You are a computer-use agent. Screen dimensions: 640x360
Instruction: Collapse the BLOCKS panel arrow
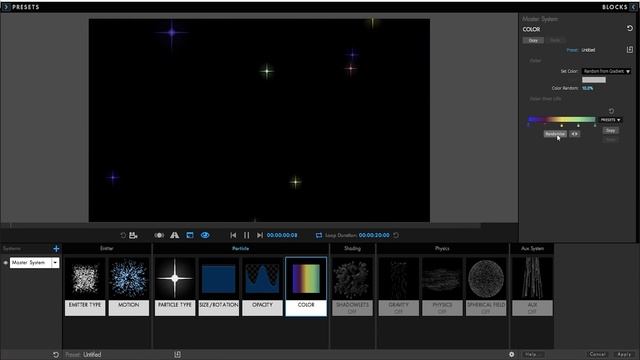634,7
